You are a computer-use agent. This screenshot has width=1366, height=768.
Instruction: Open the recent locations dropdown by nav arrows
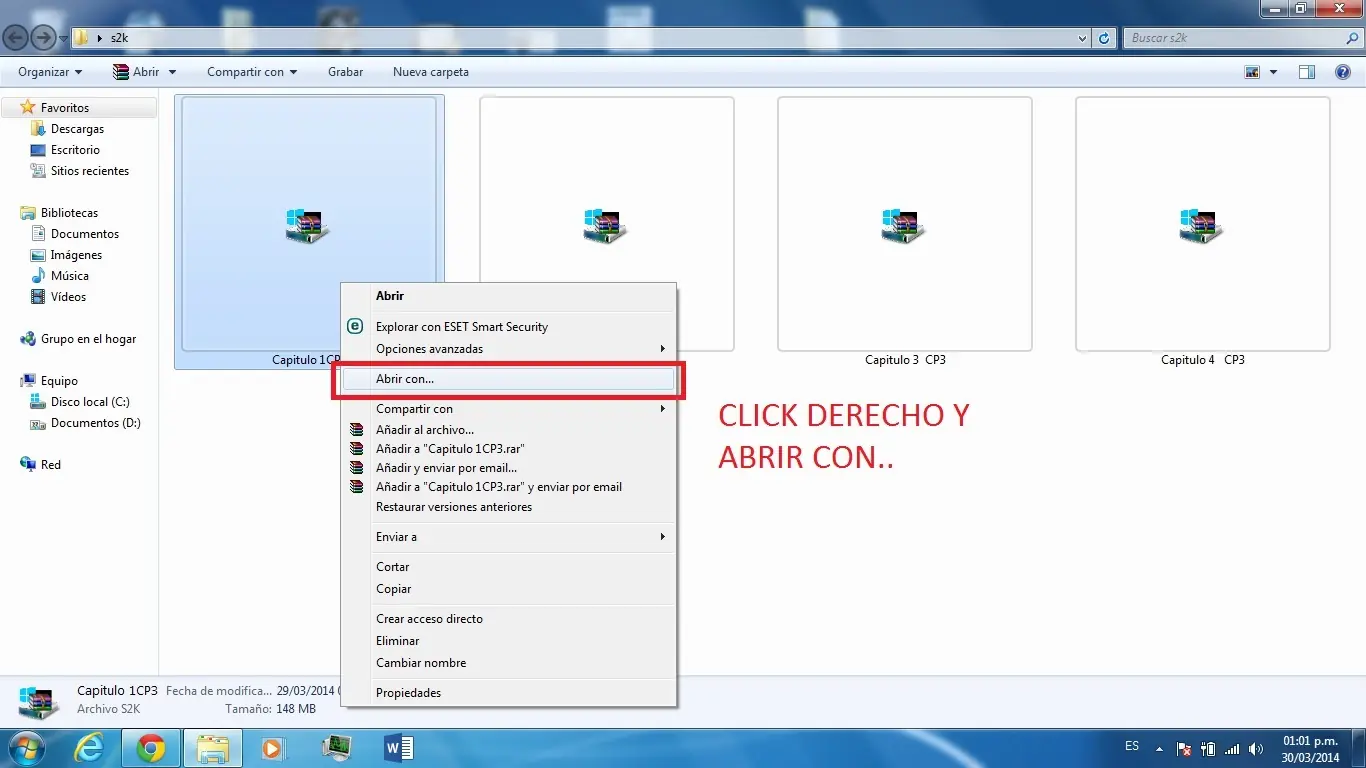(x=64, y=38)
